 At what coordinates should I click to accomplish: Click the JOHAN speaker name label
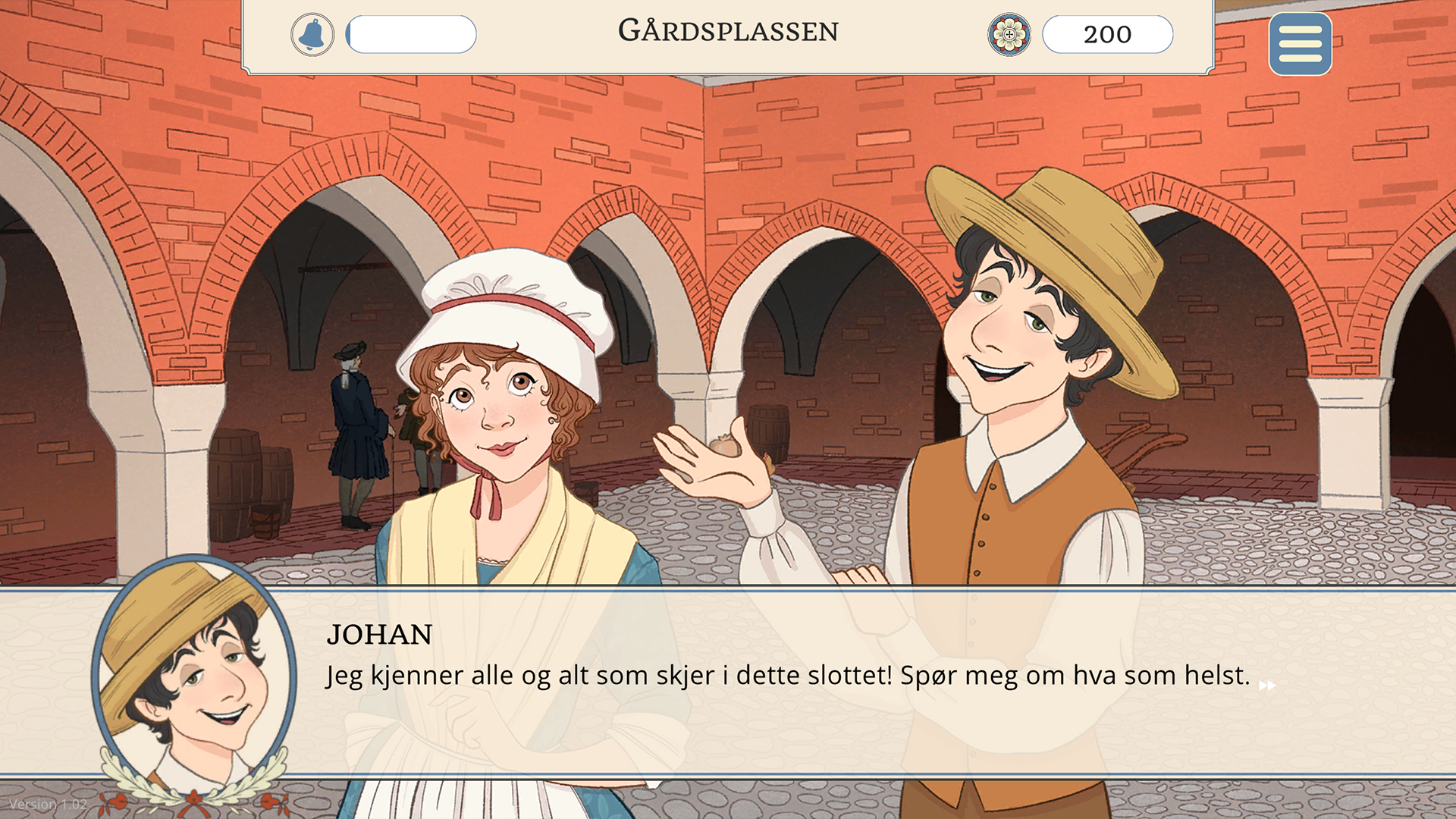[x=379, y=635]
